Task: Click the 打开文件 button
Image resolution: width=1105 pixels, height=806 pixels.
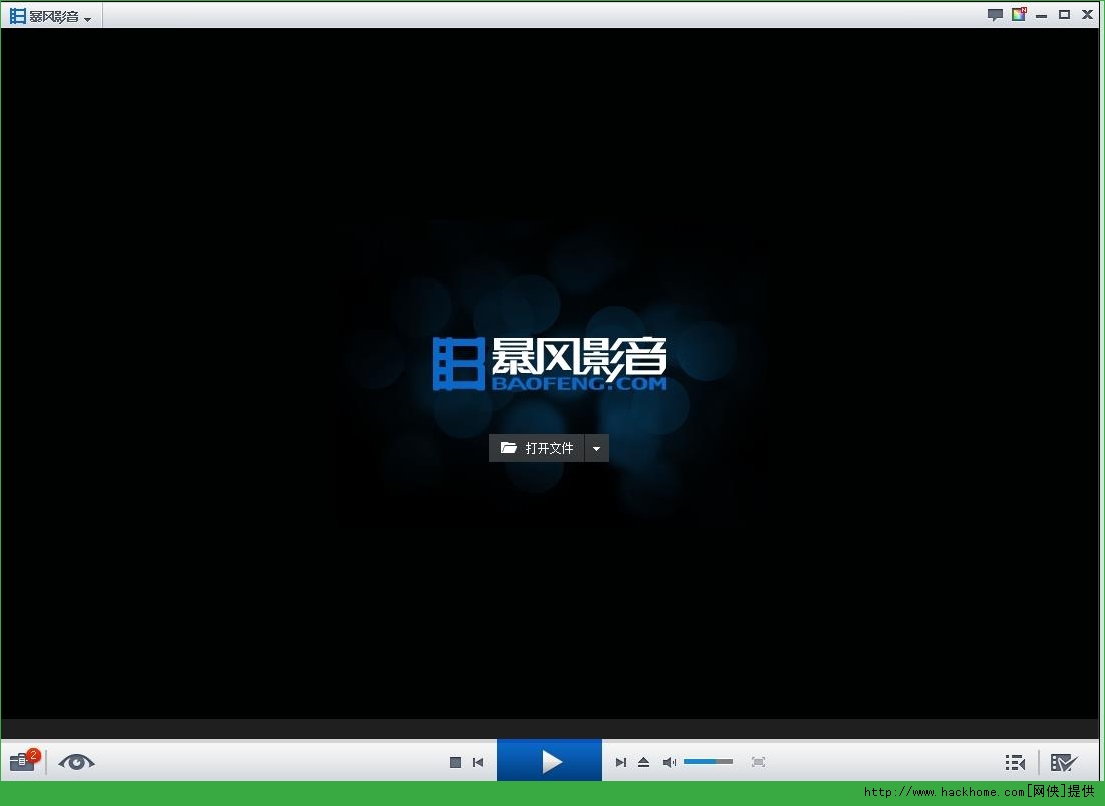Action: point(537,448)
